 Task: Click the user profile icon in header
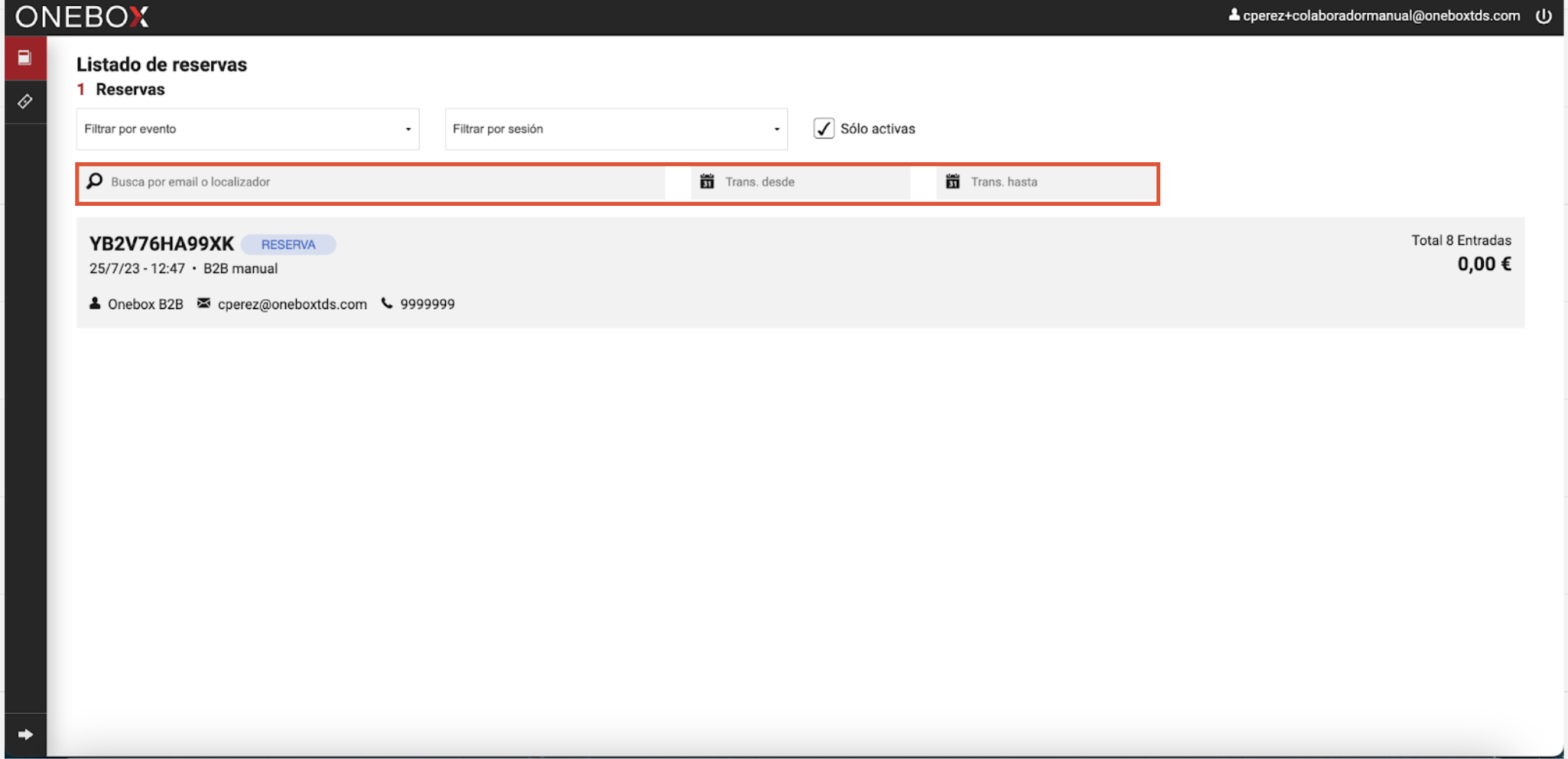[x=1234, y=15]
